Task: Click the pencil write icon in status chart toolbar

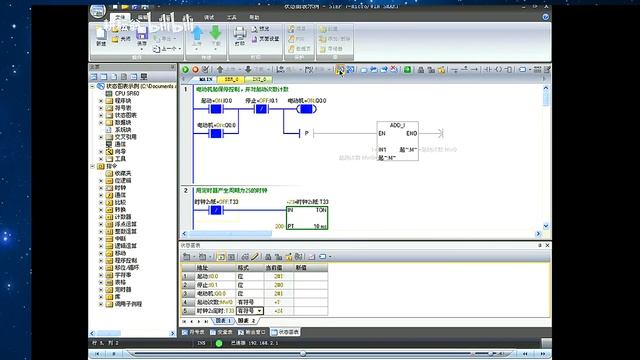Action: click(x=255, y=257)
